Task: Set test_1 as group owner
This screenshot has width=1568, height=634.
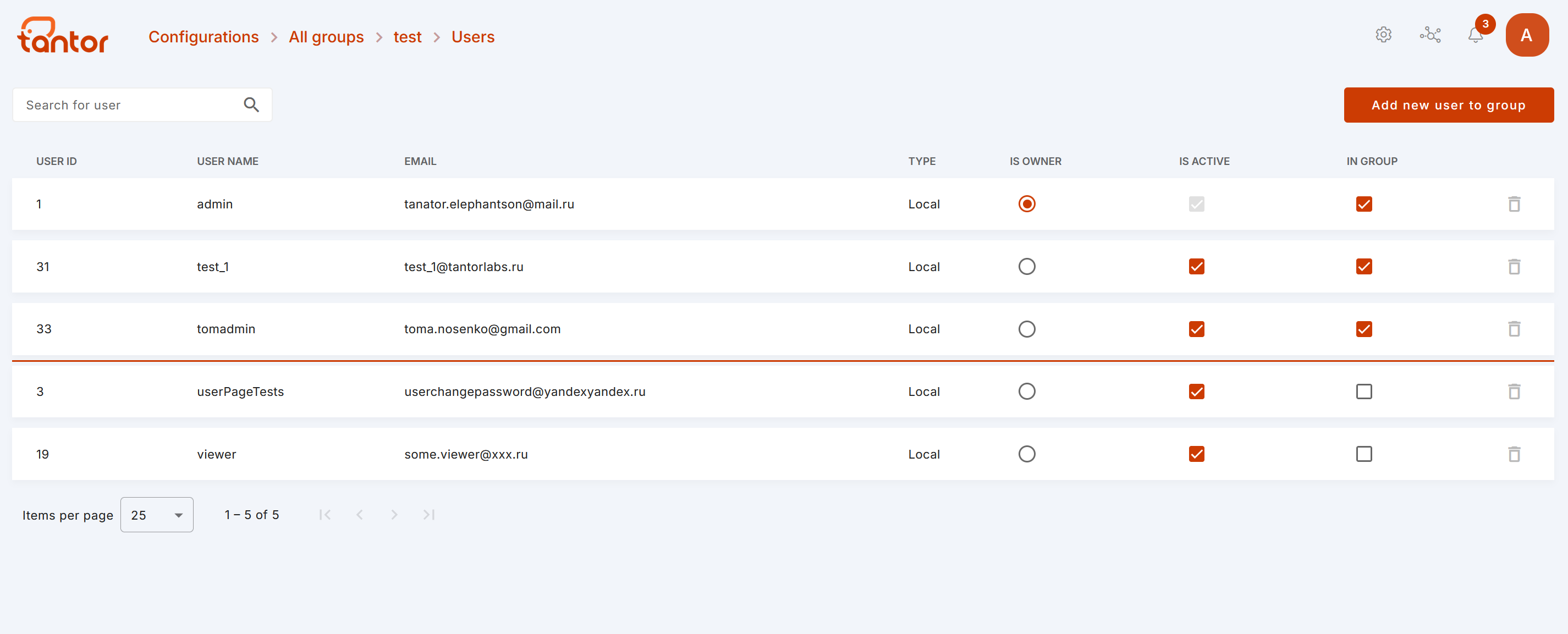Action: pyautogui.click(x=1026, y=267)
